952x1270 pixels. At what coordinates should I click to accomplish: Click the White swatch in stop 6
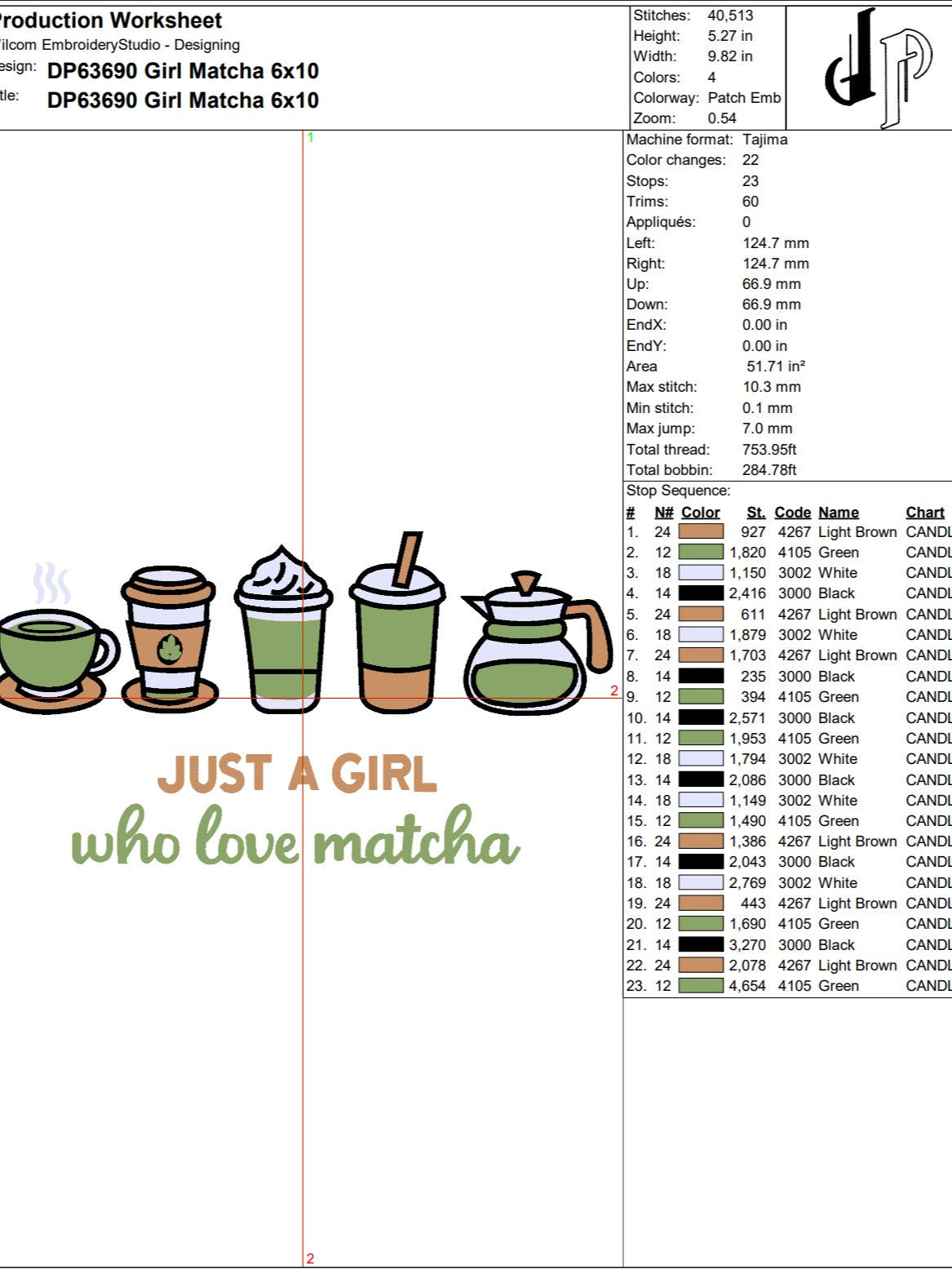coord(701,634)
